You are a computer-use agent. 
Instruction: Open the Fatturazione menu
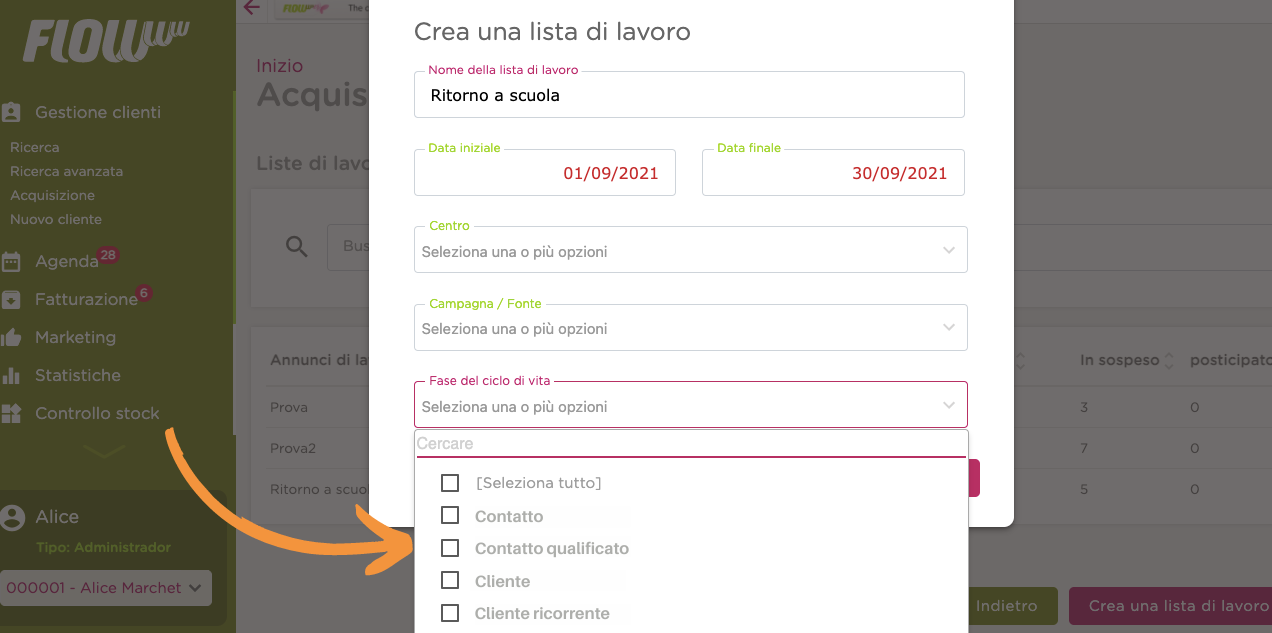(x=86, y=299)
